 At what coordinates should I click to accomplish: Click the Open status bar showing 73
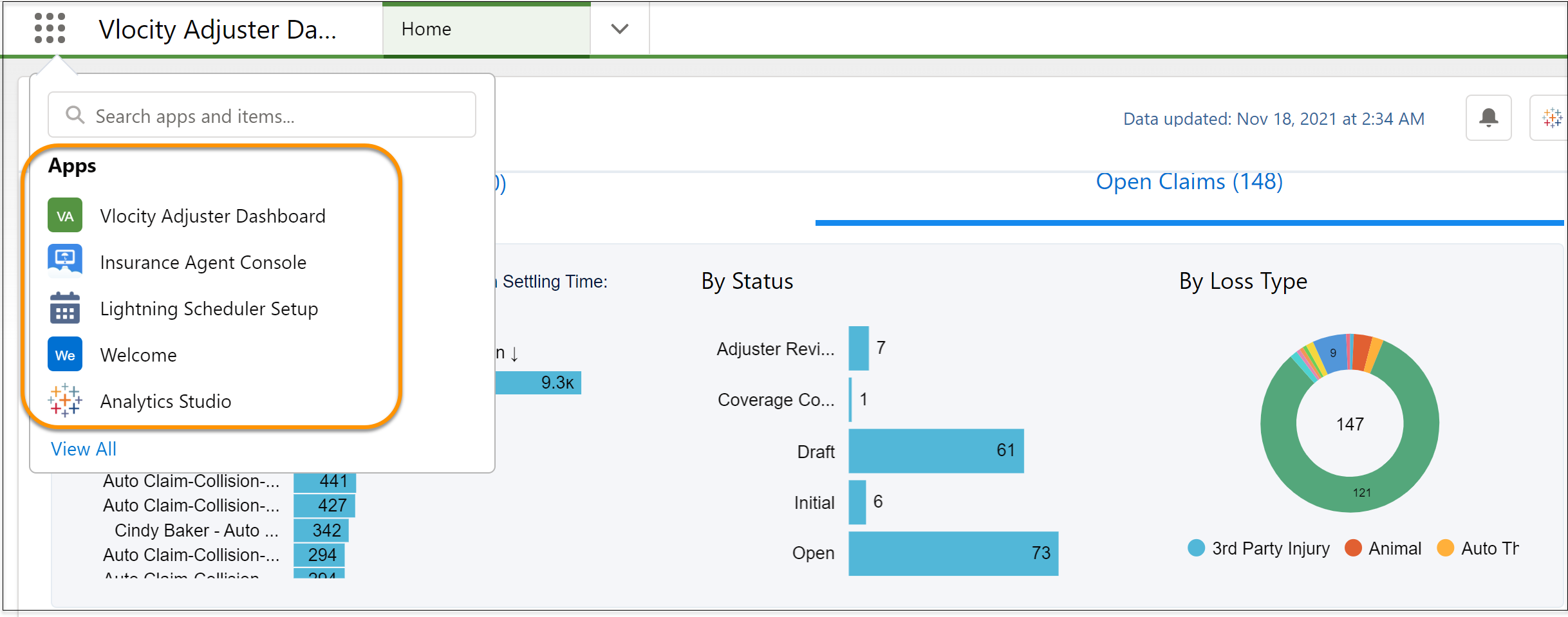(953, 553)
